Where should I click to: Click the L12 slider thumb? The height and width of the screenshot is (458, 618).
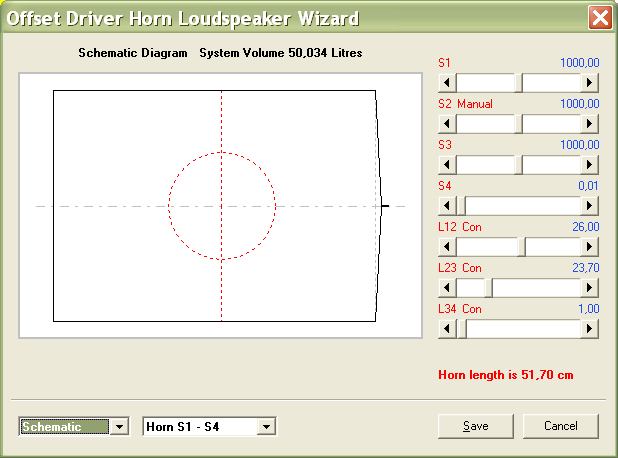(x=521, y=247)
